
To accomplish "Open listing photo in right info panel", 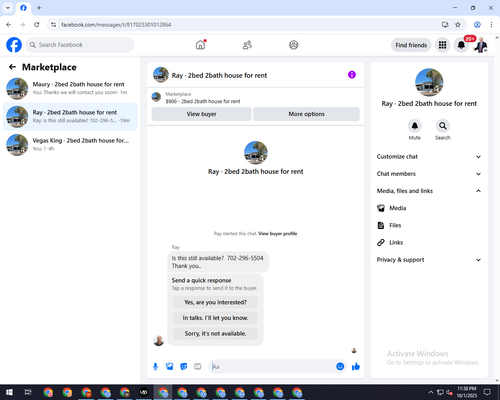I will coord(429,82).
